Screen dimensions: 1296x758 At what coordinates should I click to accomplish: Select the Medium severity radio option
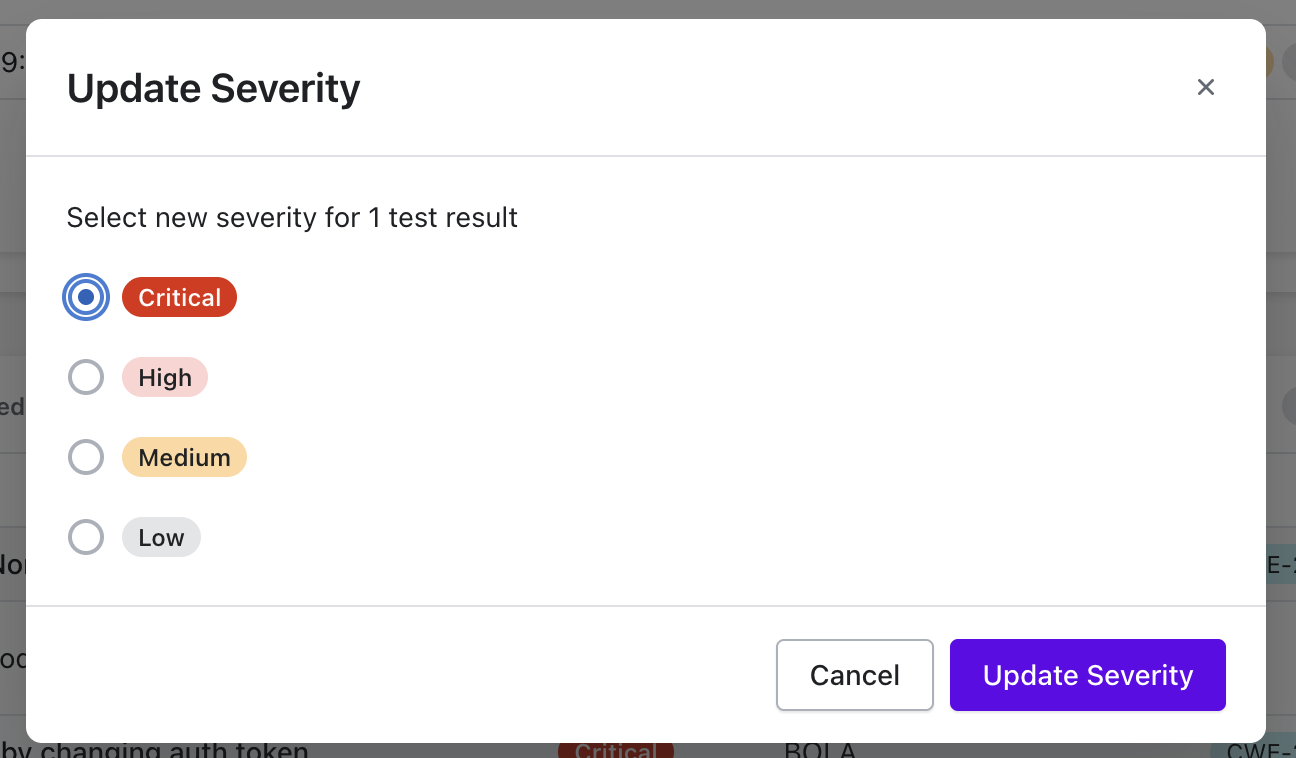(x=86, y=457)
